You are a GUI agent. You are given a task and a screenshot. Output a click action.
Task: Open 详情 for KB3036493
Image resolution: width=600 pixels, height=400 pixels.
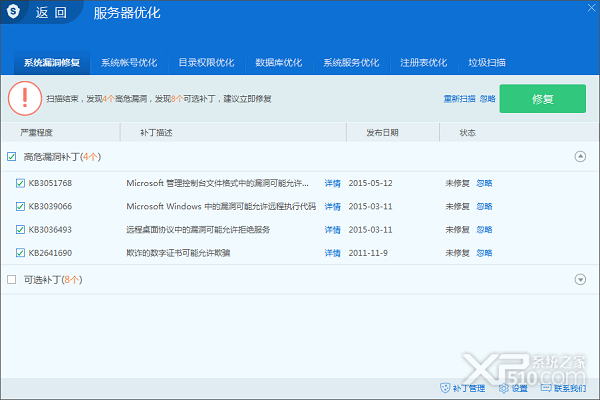pos(333,230)
